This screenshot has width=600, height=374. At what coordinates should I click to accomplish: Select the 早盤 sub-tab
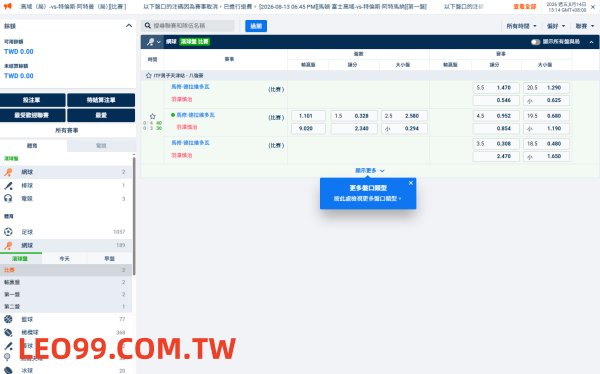(x=109, y=259)
